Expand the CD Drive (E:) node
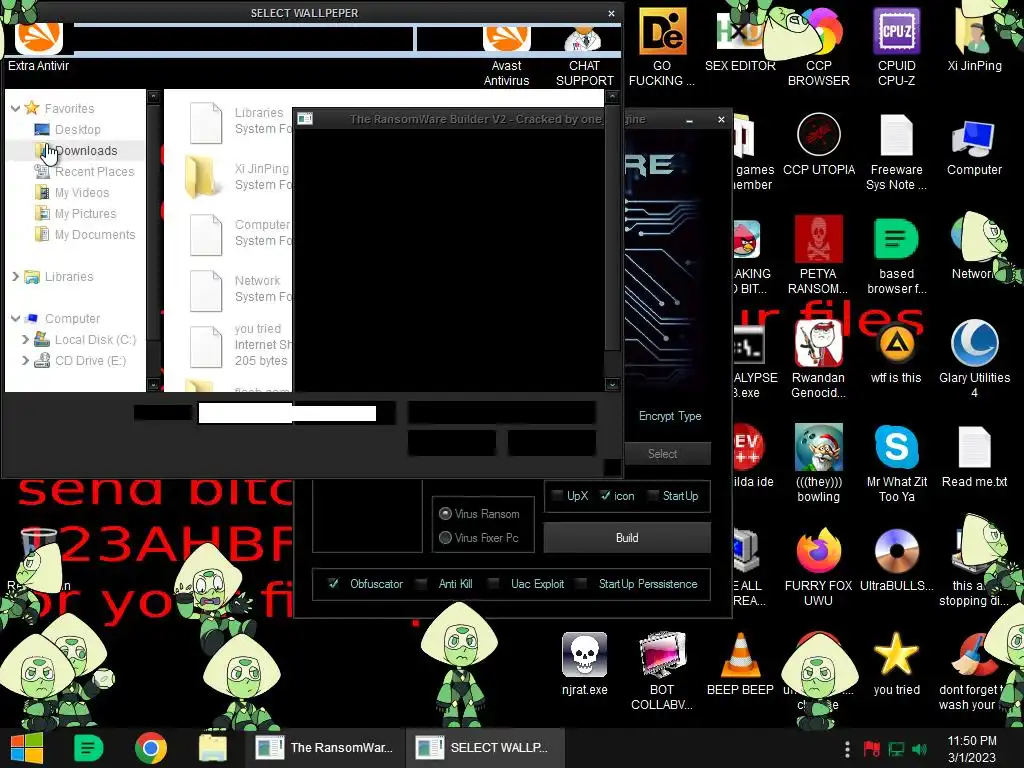Viewport: 1024px width, 768px height. (25, 360)
